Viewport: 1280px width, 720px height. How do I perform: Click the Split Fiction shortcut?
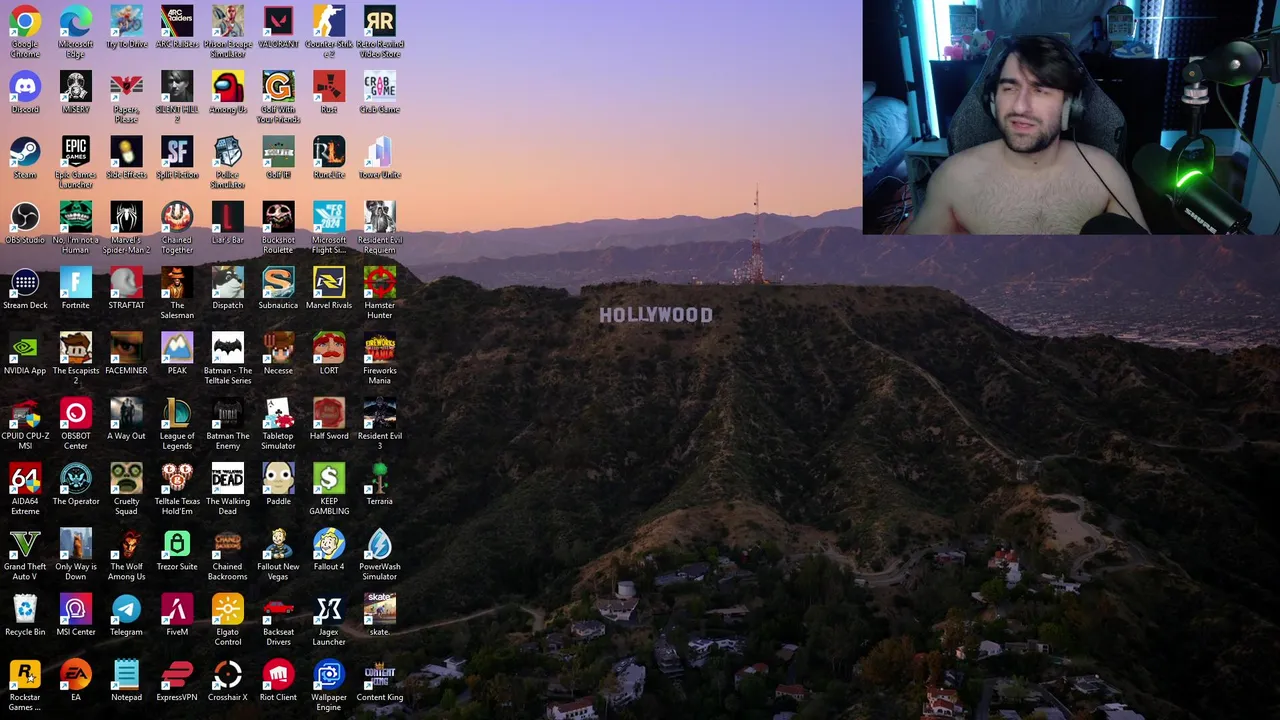point(177,152)
